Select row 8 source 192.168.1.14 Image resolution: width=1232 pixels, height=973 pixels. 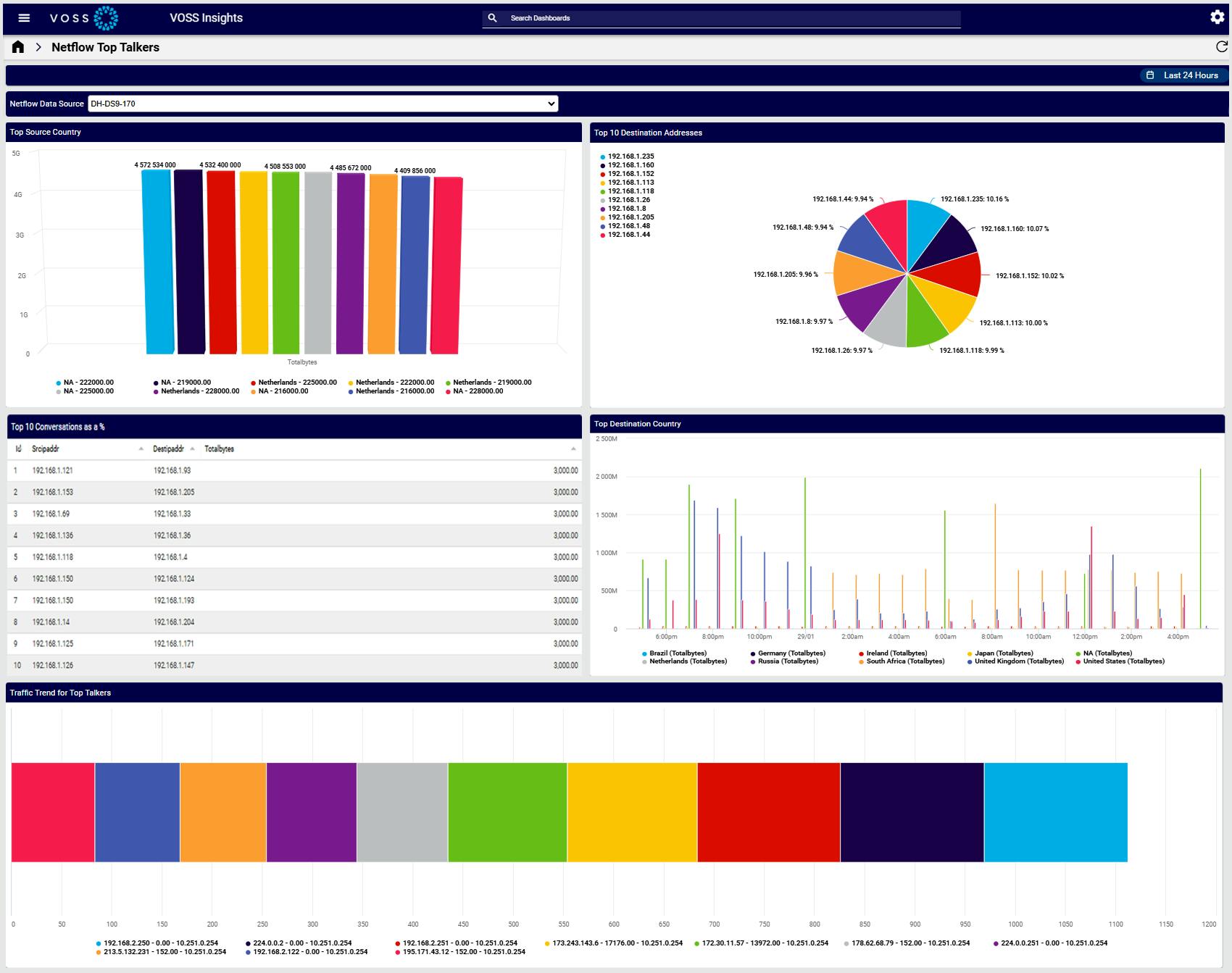[51, 623]
